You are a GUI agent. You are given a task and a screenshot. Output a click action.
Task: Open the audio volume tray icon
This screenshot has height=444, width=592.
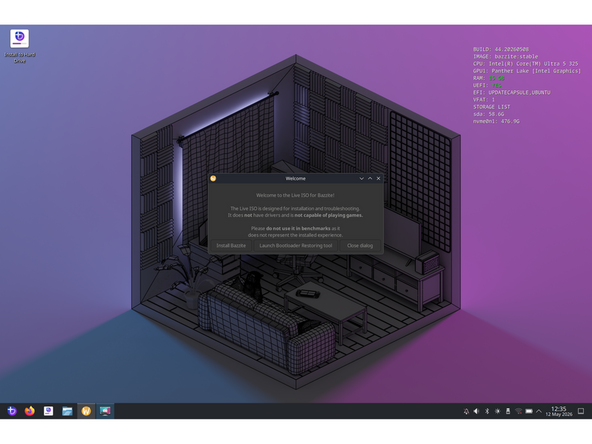tap(476, 411)
